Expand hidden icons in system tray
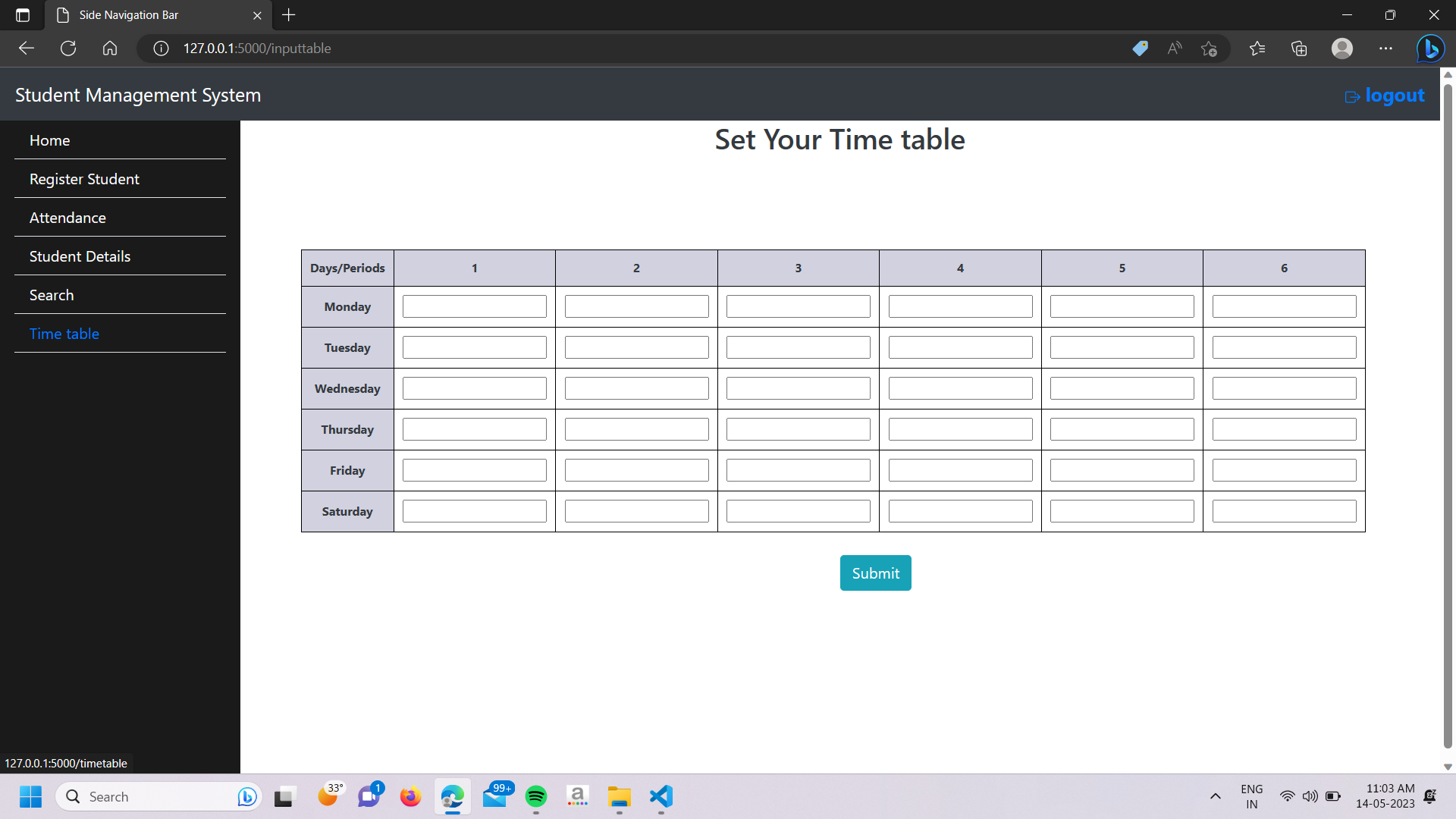The height and width of the screenshot is (819, 1456). click(x=1215, y=796)
